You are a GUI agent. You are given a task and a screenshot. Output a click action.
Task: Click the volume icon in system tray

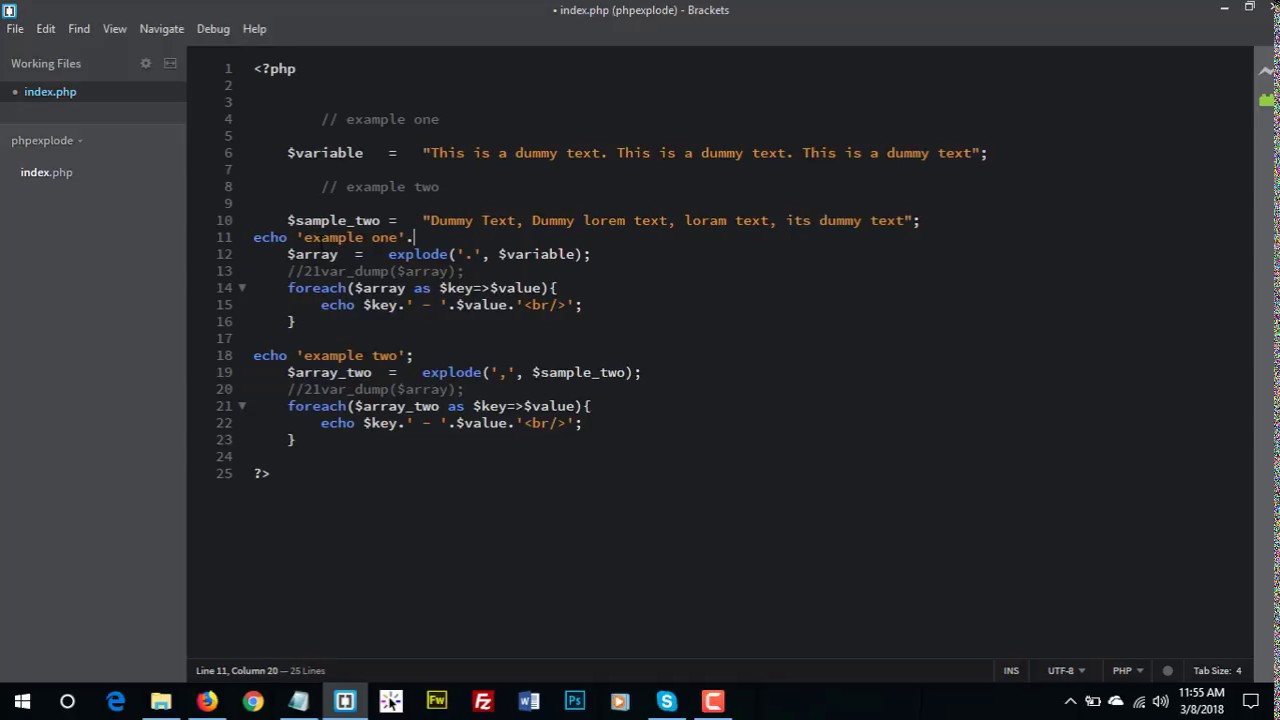[x=1160, y=701]
